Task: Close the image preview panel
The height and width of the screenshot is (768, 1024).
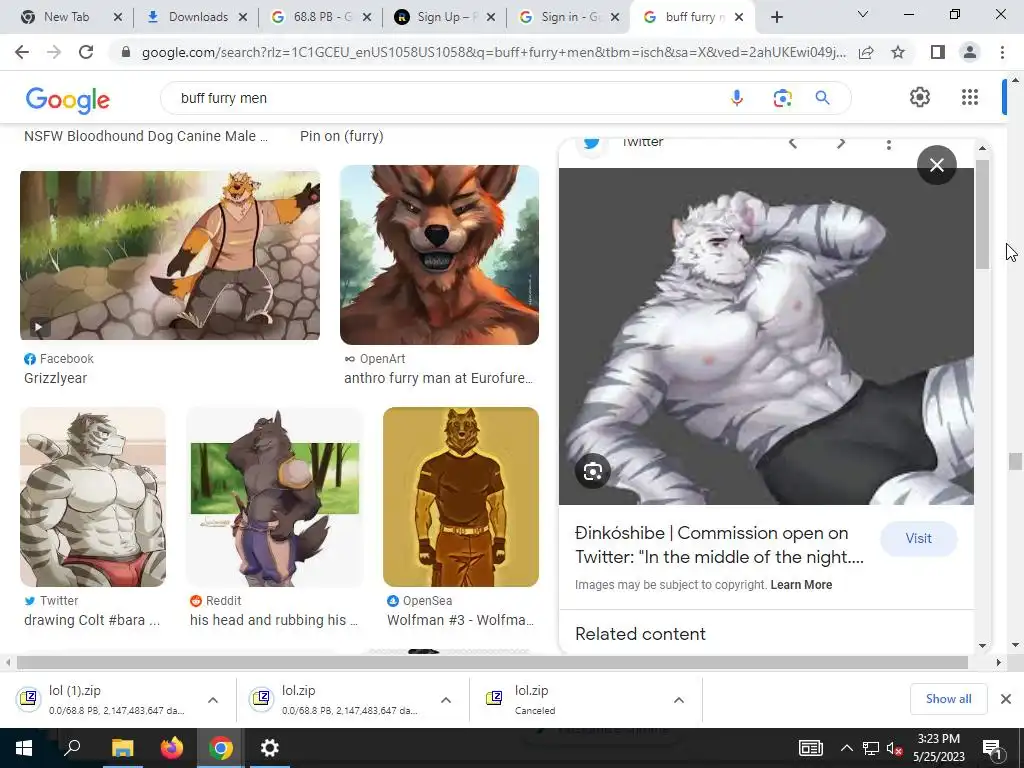Action: [x=936, y=165]
